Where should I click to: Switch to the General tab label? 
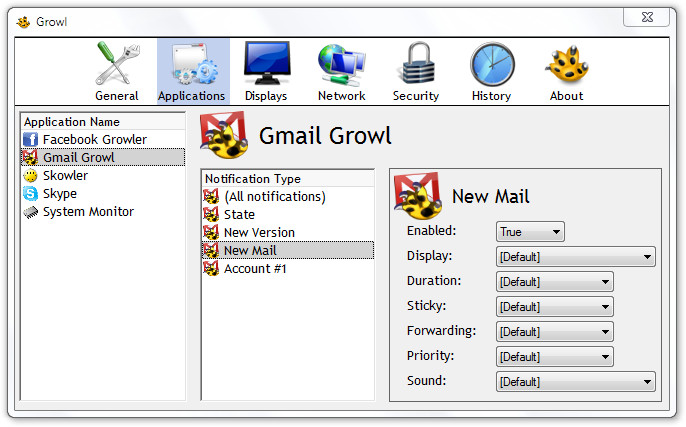pos(117,96)
